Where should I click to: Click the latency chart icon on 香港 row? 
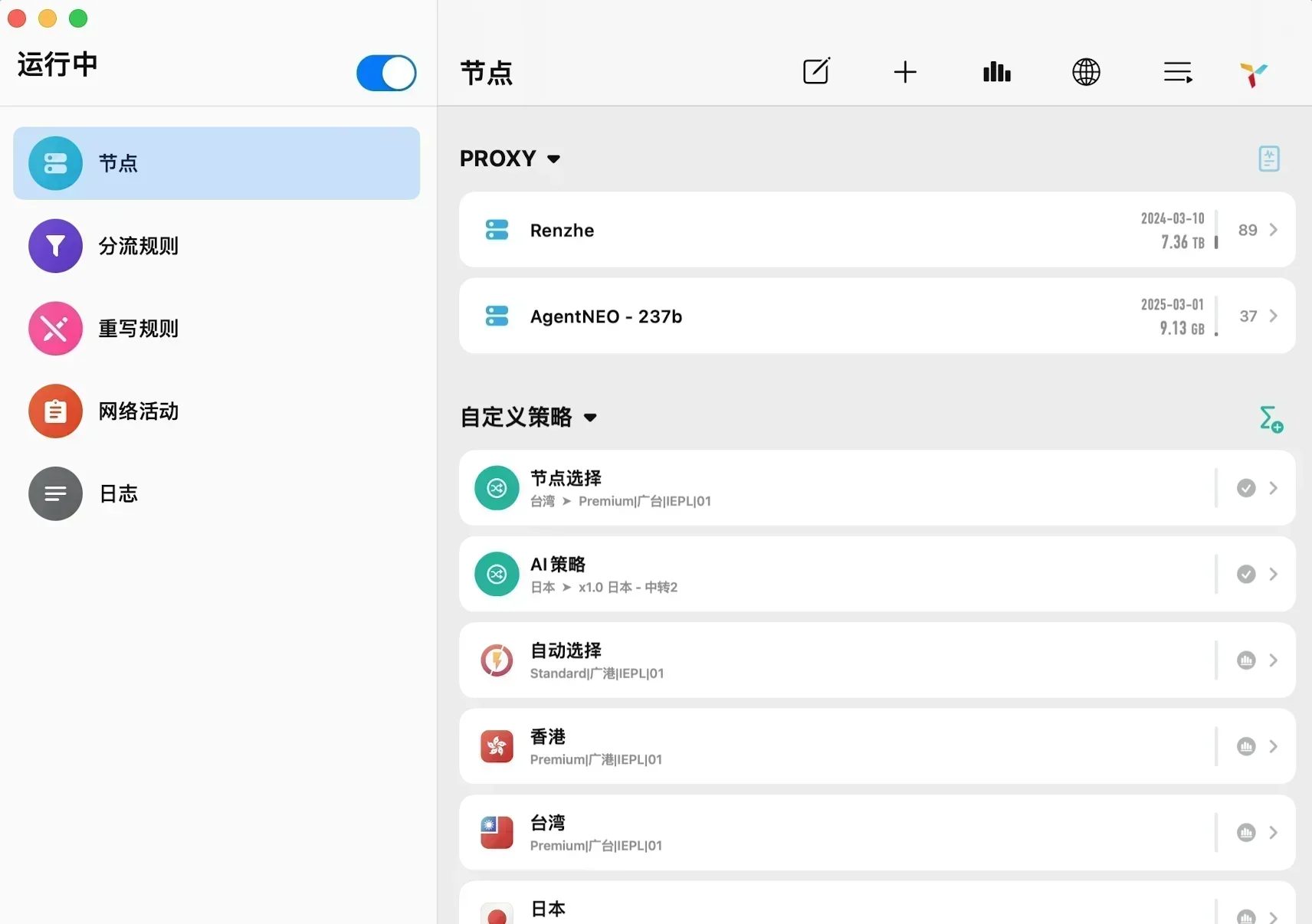[1246, 746]
